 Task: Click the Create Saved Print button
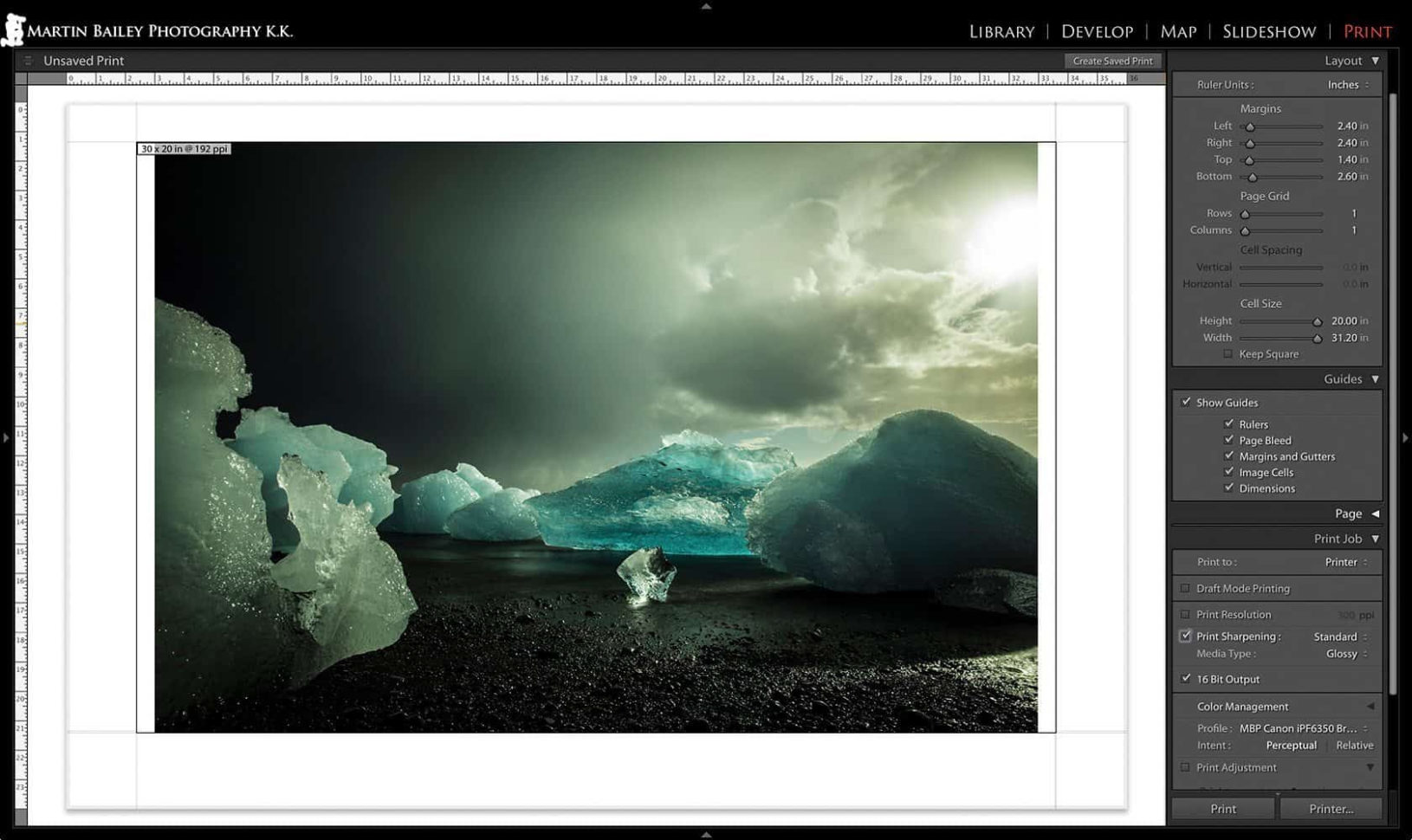[x=1112, y=61]
